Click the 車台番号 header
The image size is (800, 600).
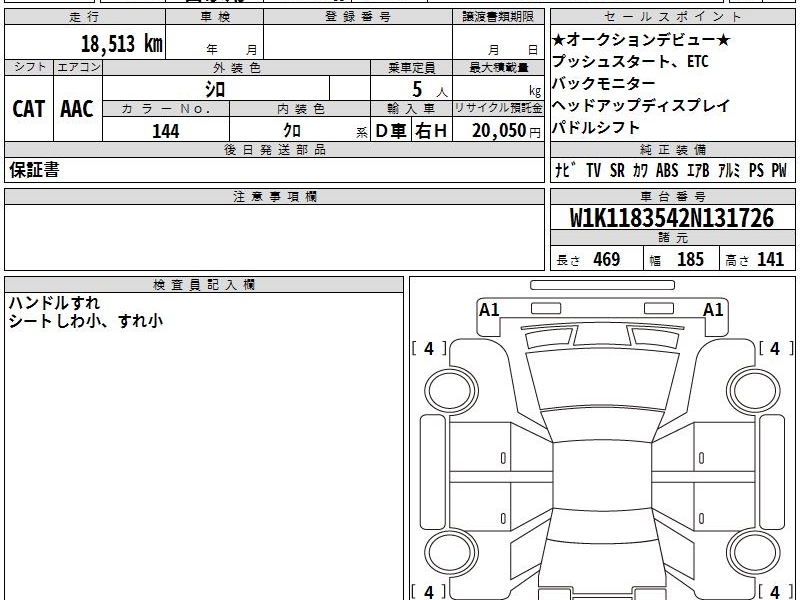(x=672, y=196)
